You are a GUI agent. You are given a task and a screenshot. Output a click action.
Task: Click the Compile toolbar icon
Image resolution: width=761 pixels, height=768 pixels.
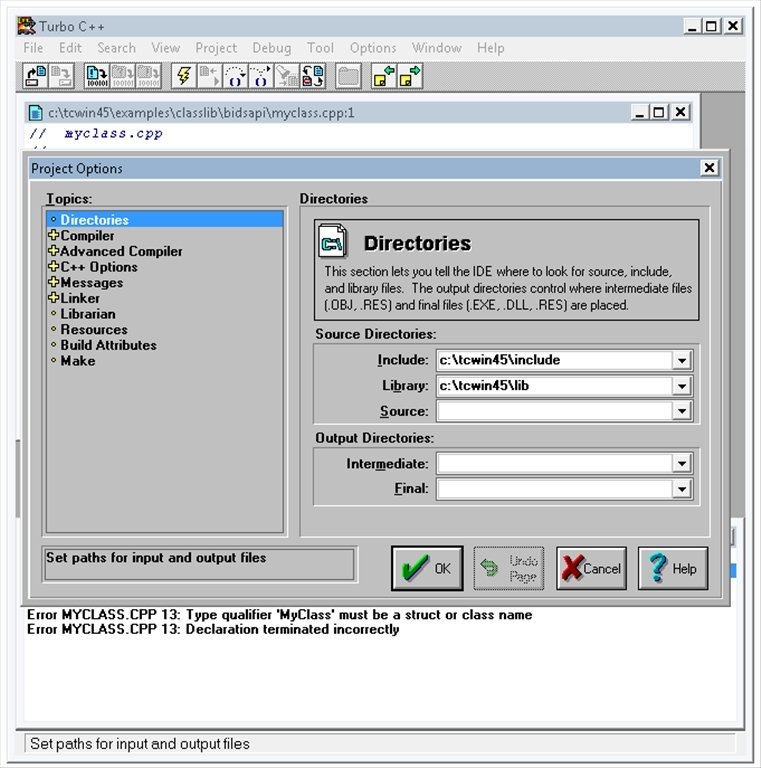(96, 76)
